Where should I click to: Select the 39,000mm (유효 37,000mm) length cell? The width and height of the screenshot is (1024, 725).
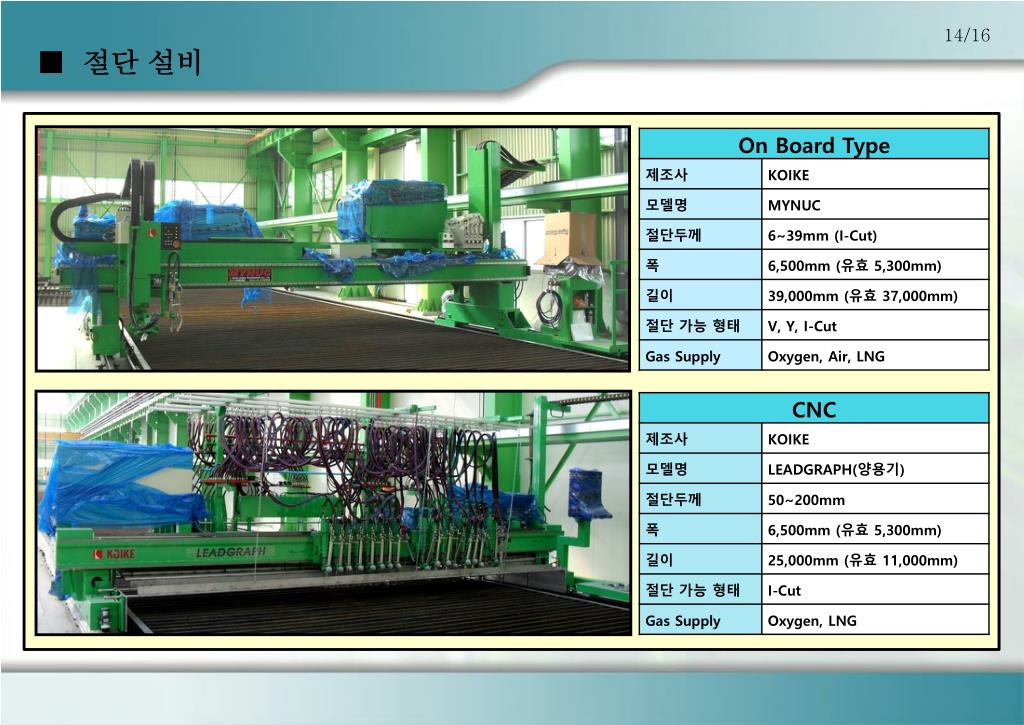(875, 295)
